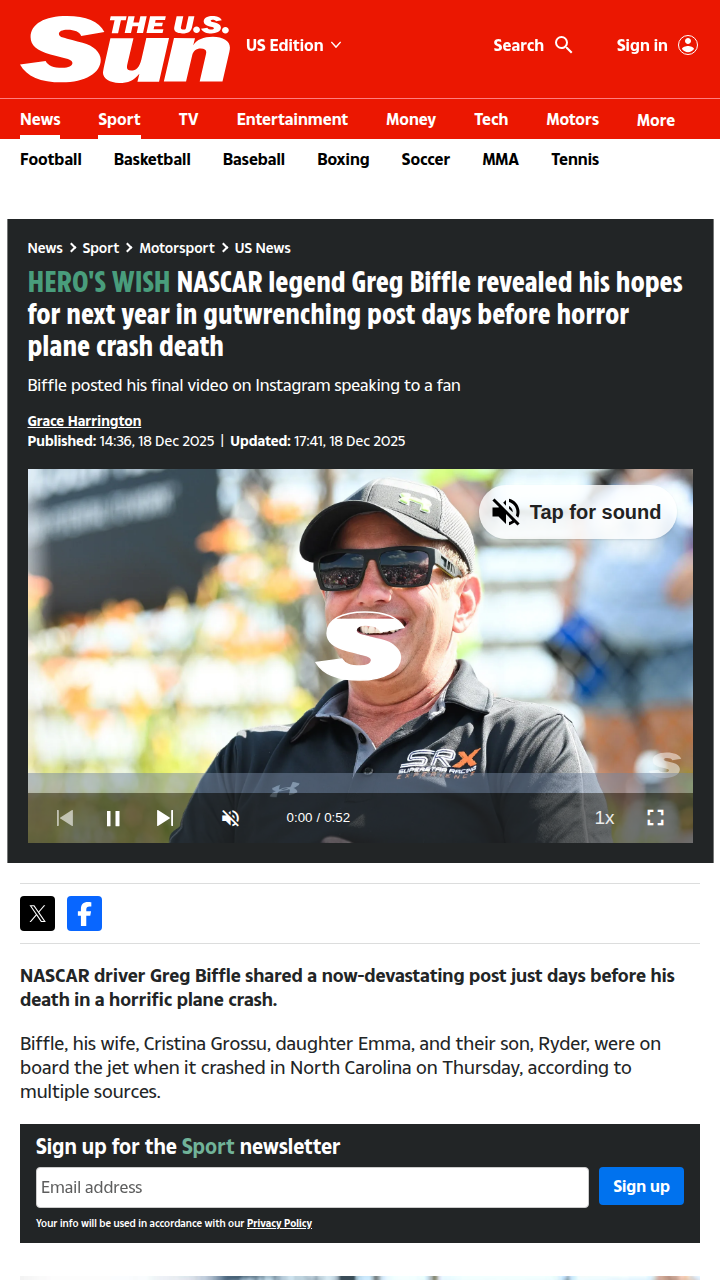Switch to the Motors tab
Screen dimensions: 720x1280
(x=572, y=119)
